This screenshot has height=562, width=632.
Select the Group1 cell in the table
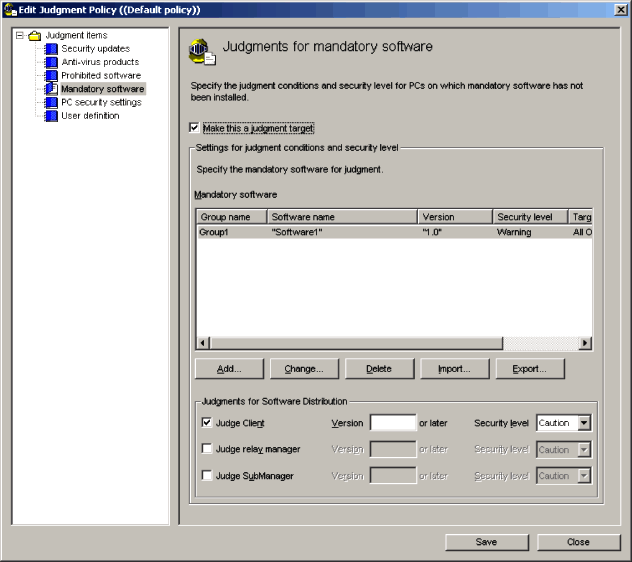click(214, 232)
